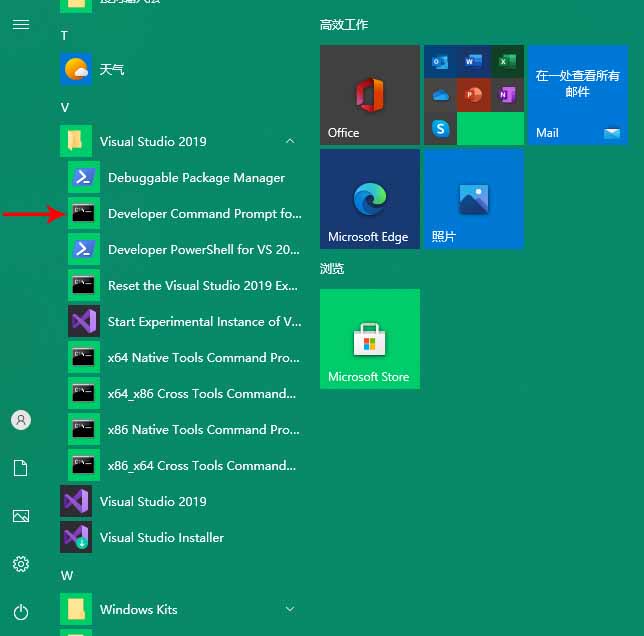The height and width of the screenshot is (636, 644).
Task: Open x86_x64 Cross Tools Command icon
Action: (84, 465)
